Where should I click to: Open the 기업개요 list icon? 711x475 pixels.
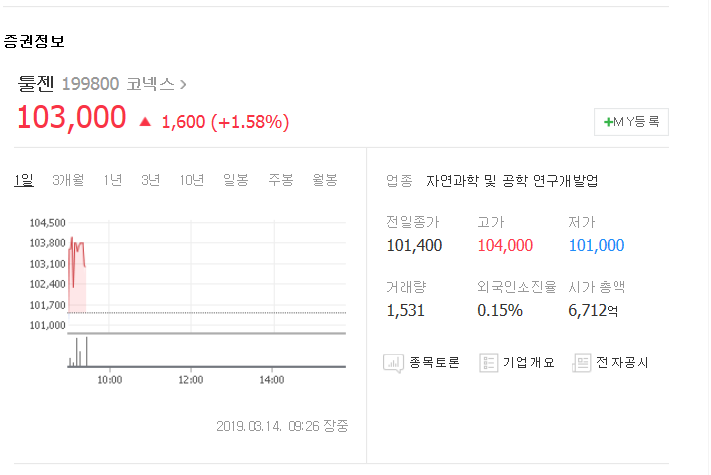click(488, 363)
